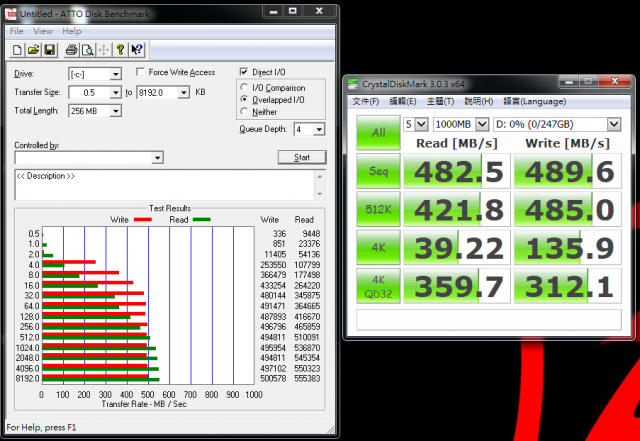Viewport: 640px width, 441px height.
Task: Click the green 4K test button
Action: pos(378,248)
